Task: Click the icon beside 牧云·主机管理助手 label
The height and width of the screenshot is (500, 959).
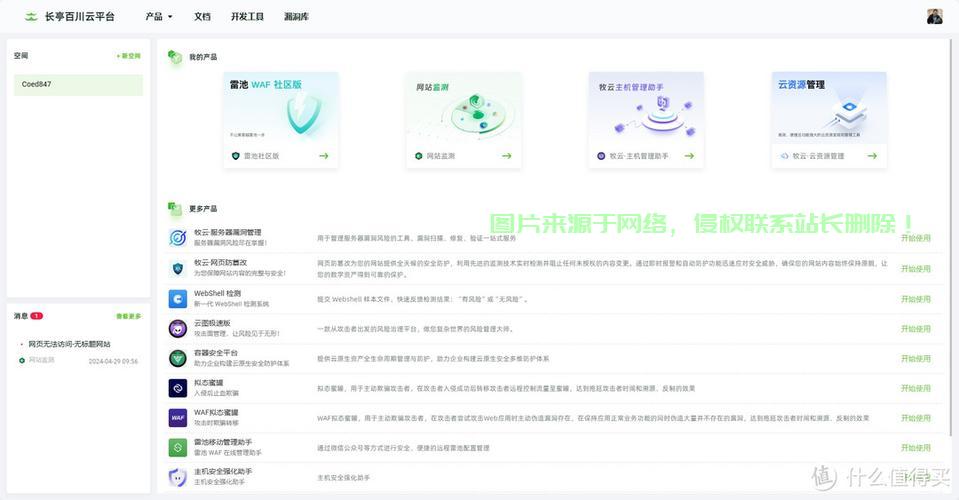Action: tap(601, 156)
